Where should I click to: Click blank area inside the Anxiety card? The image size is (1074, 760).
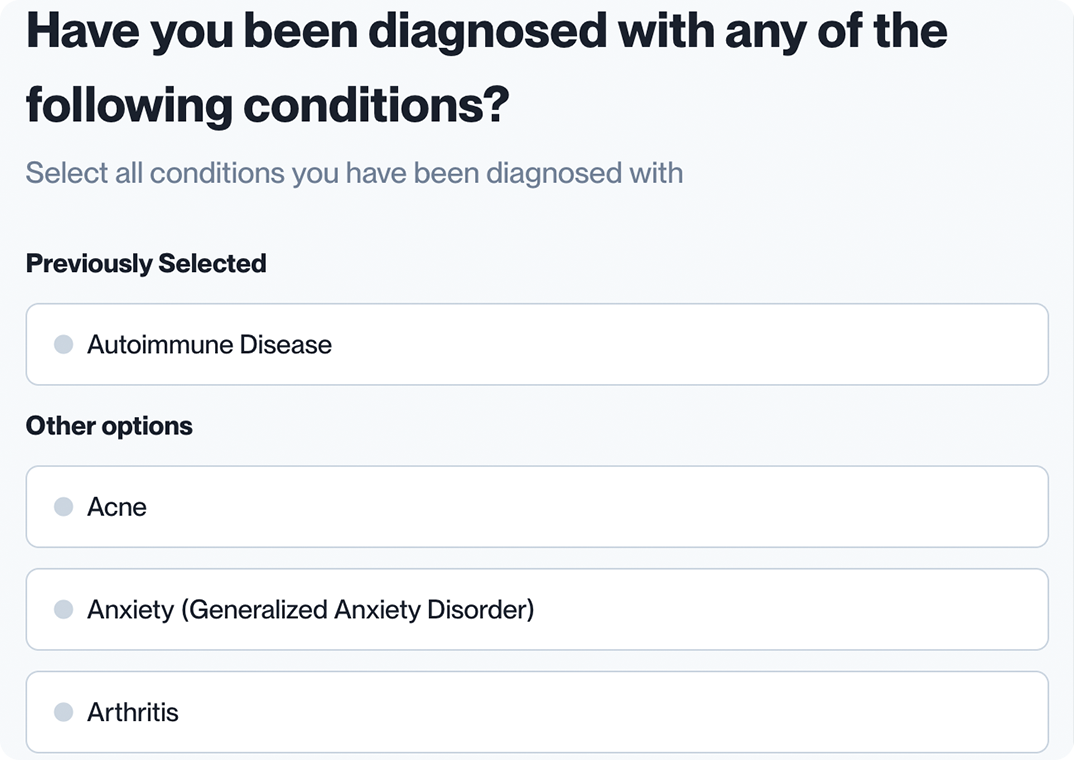pos(790,609)
